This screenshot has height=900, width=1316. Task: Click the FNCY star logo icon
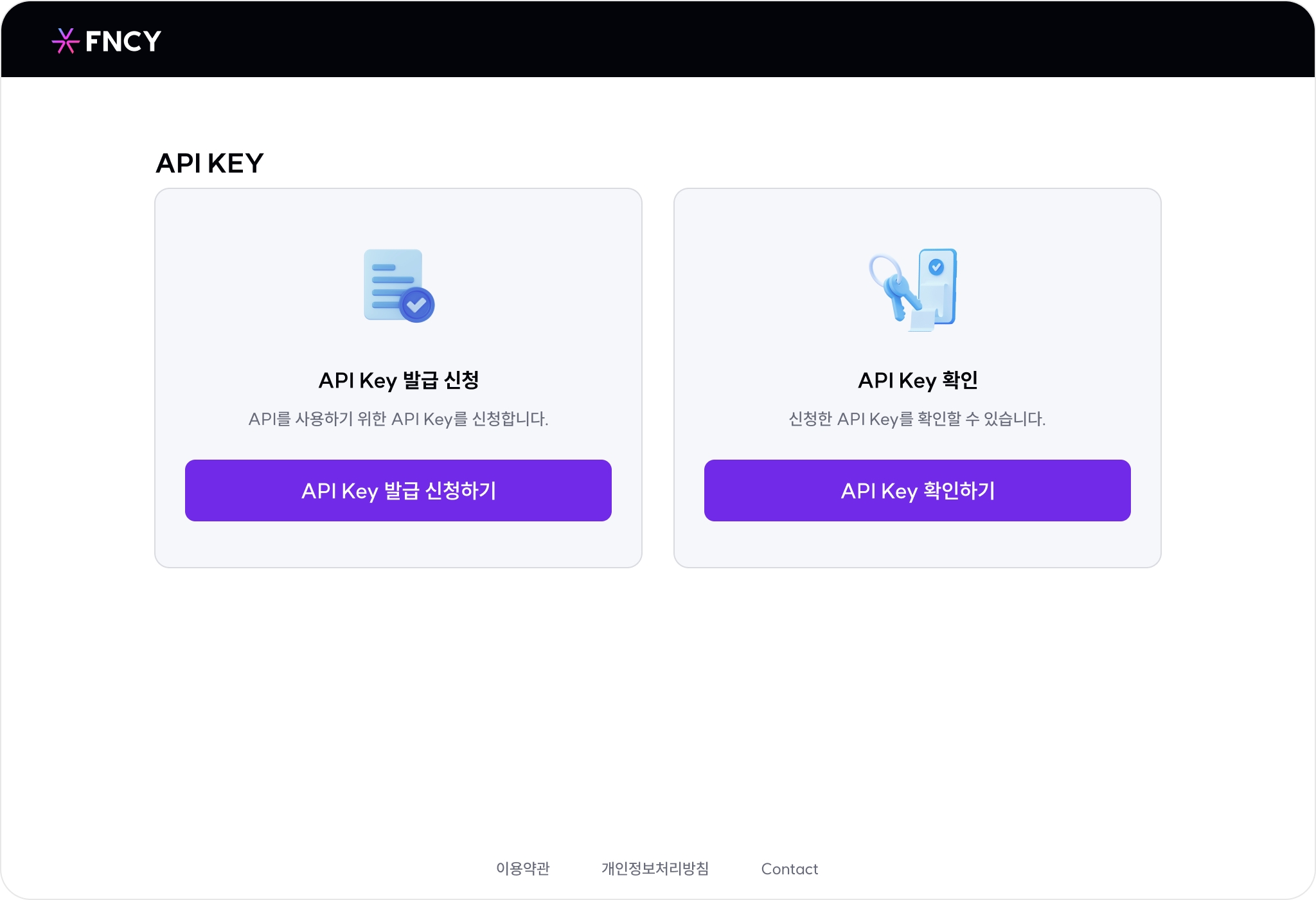[65, 41]
